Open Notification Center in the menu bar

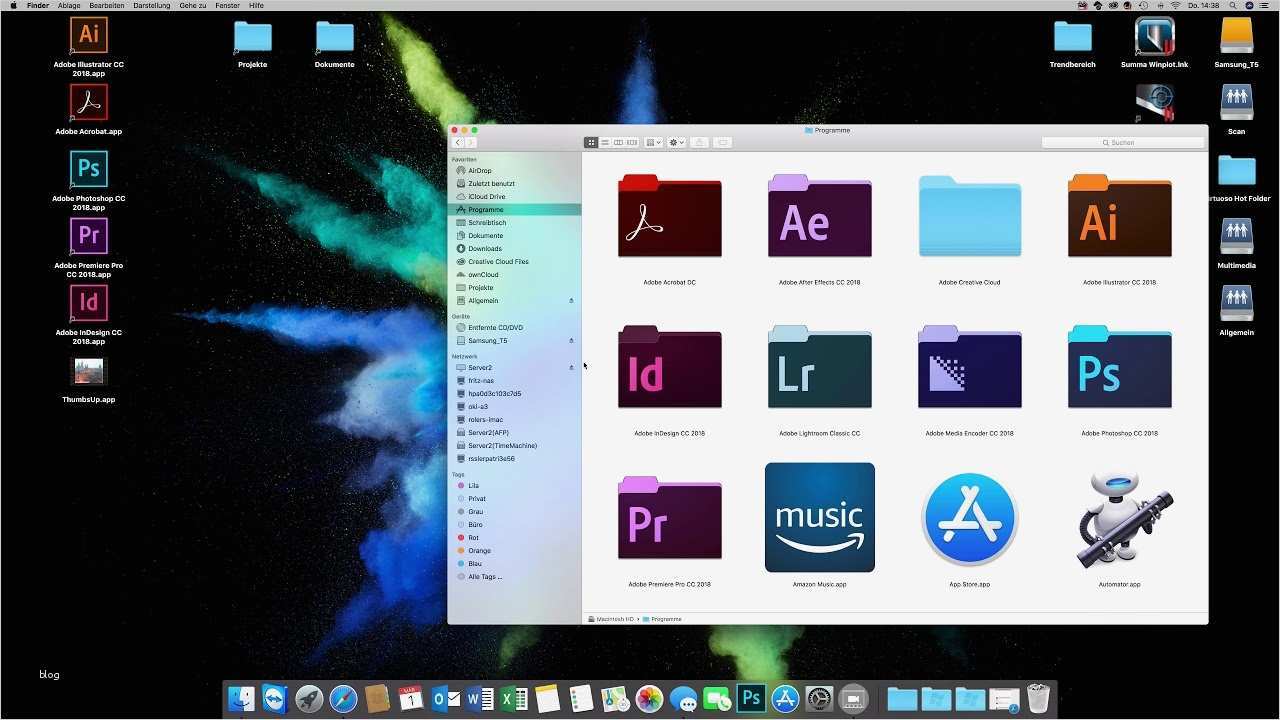coord(1266,6)
